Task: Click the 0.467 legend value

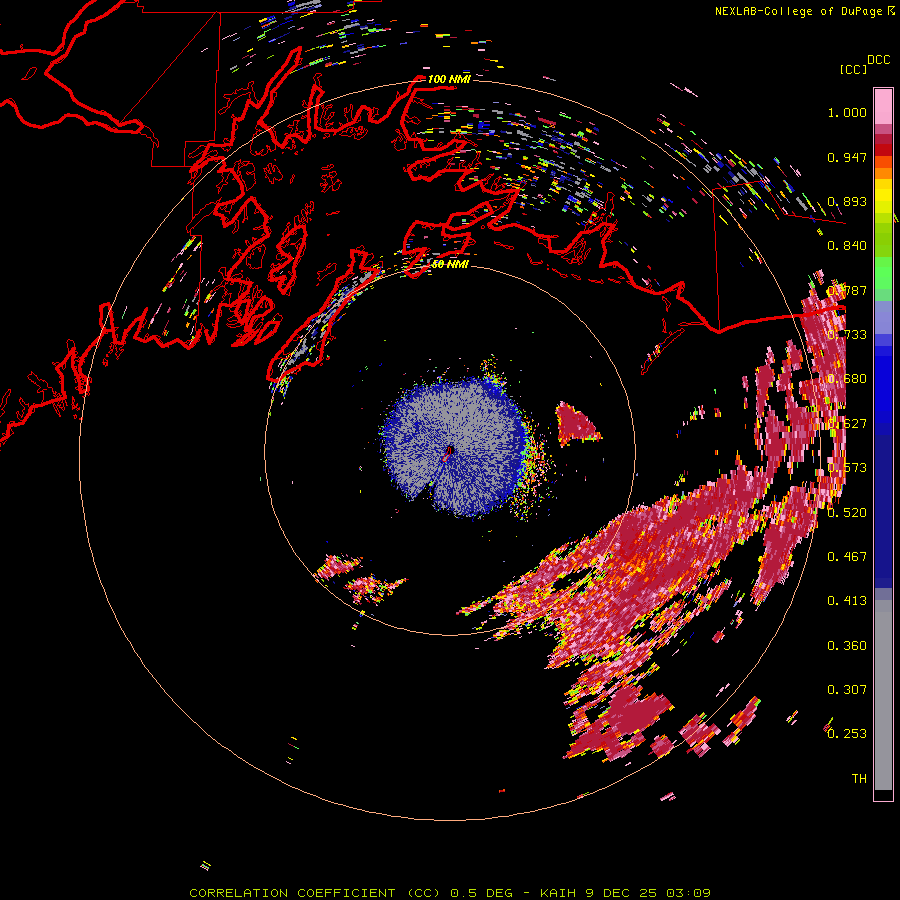Action: (847, 557)
